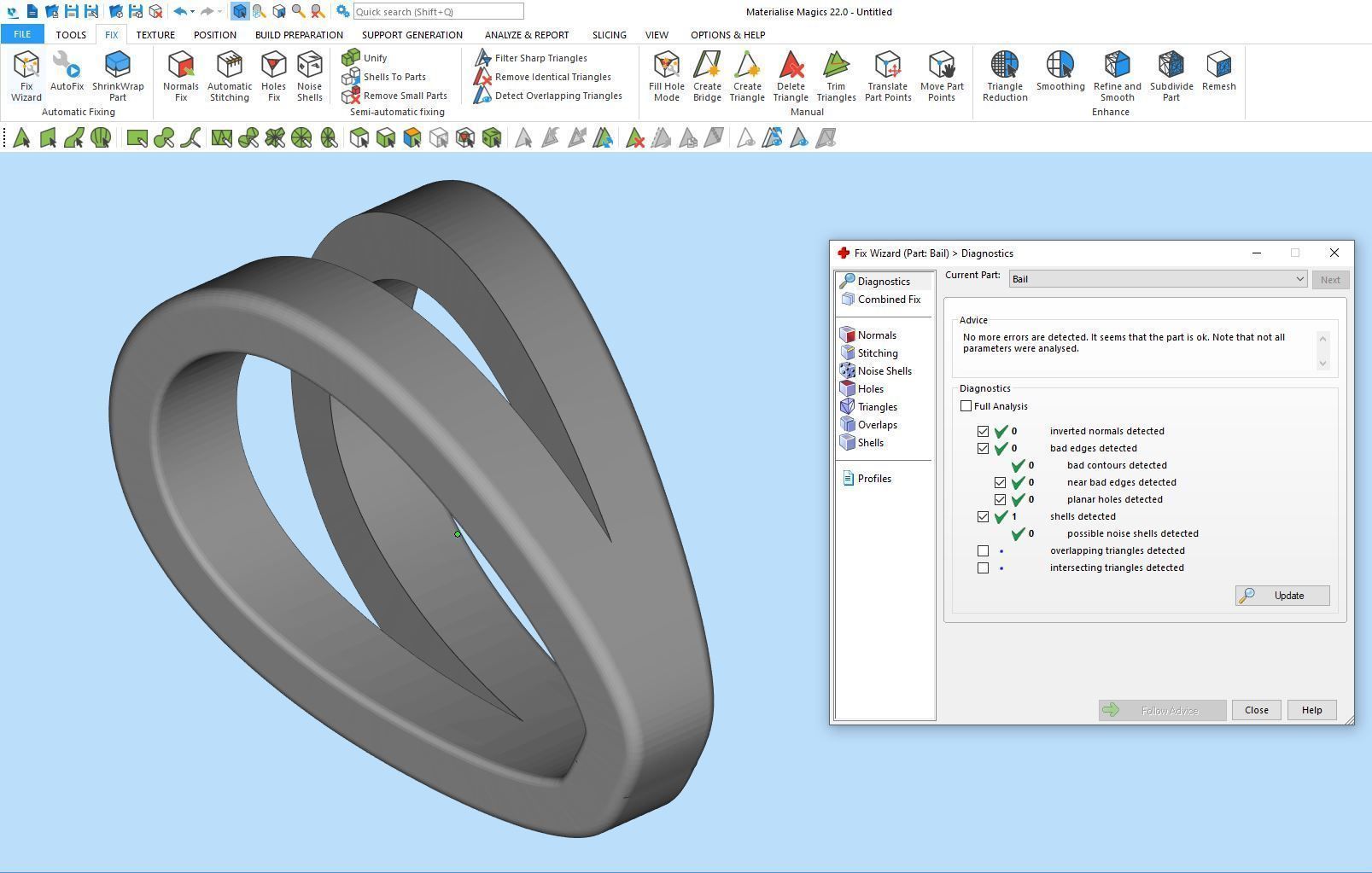Switch to the SLICING tab
Screen dimensions: 1372x873
pyautogui.click(x=610, y=35)
